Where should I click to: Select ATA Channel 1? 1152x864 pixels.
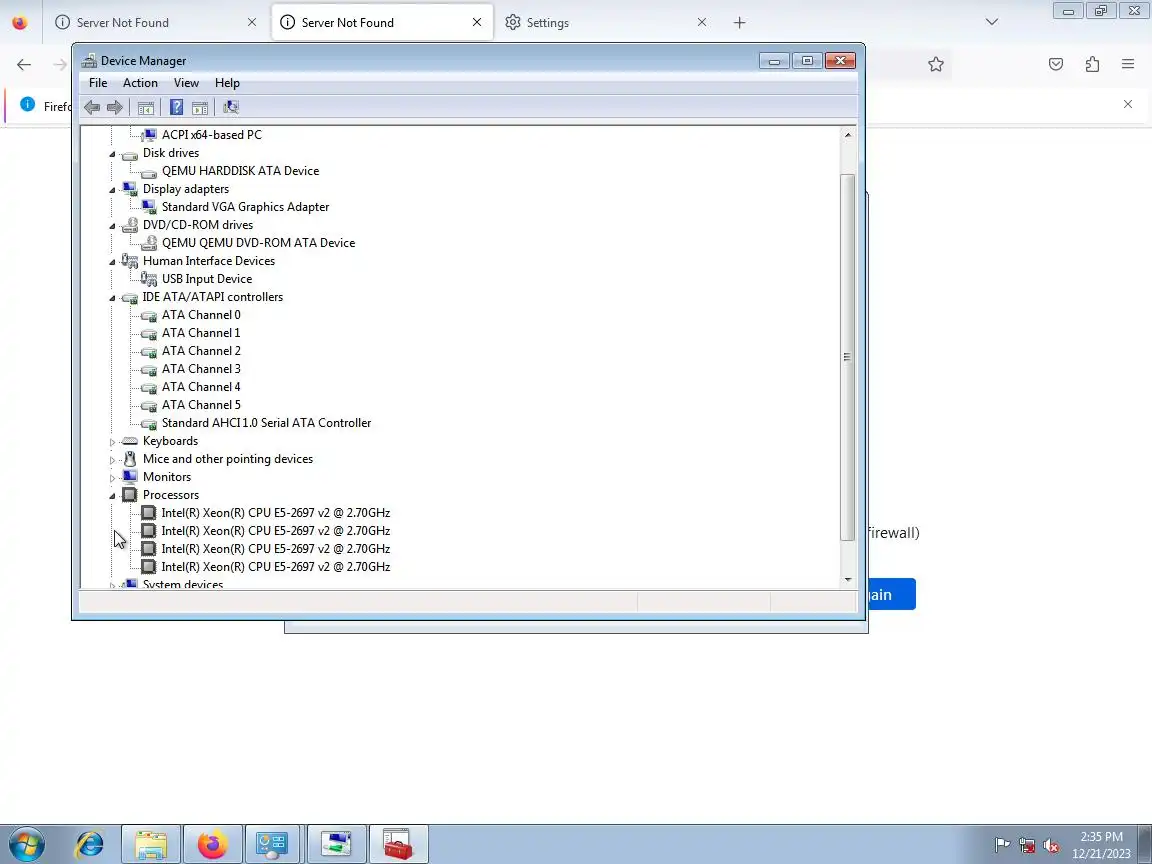pos(201,333)
